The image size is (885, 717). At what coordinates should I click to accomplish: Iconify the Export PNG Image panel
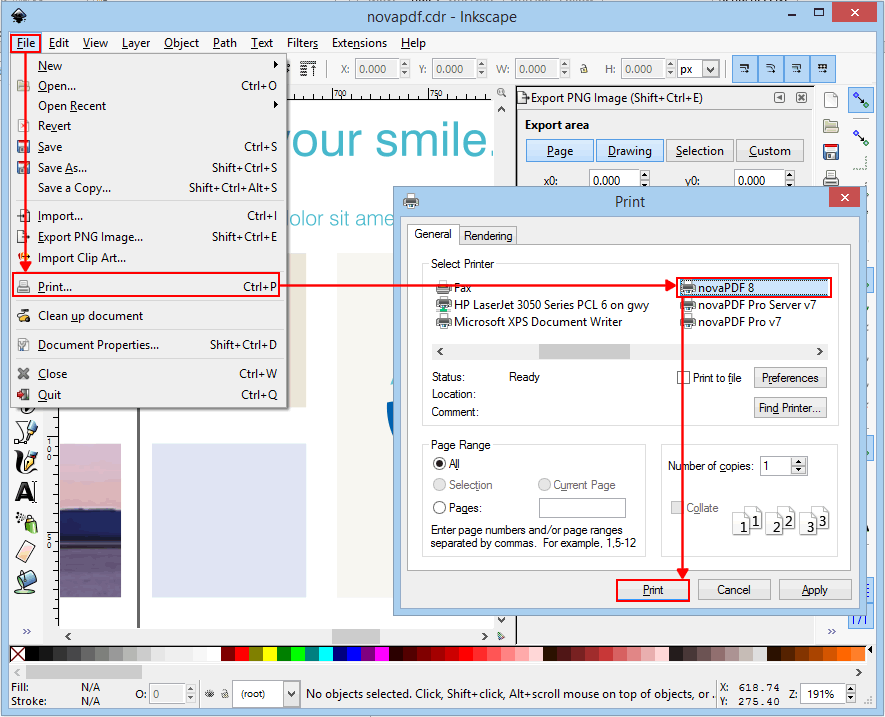tap(779, 98)
